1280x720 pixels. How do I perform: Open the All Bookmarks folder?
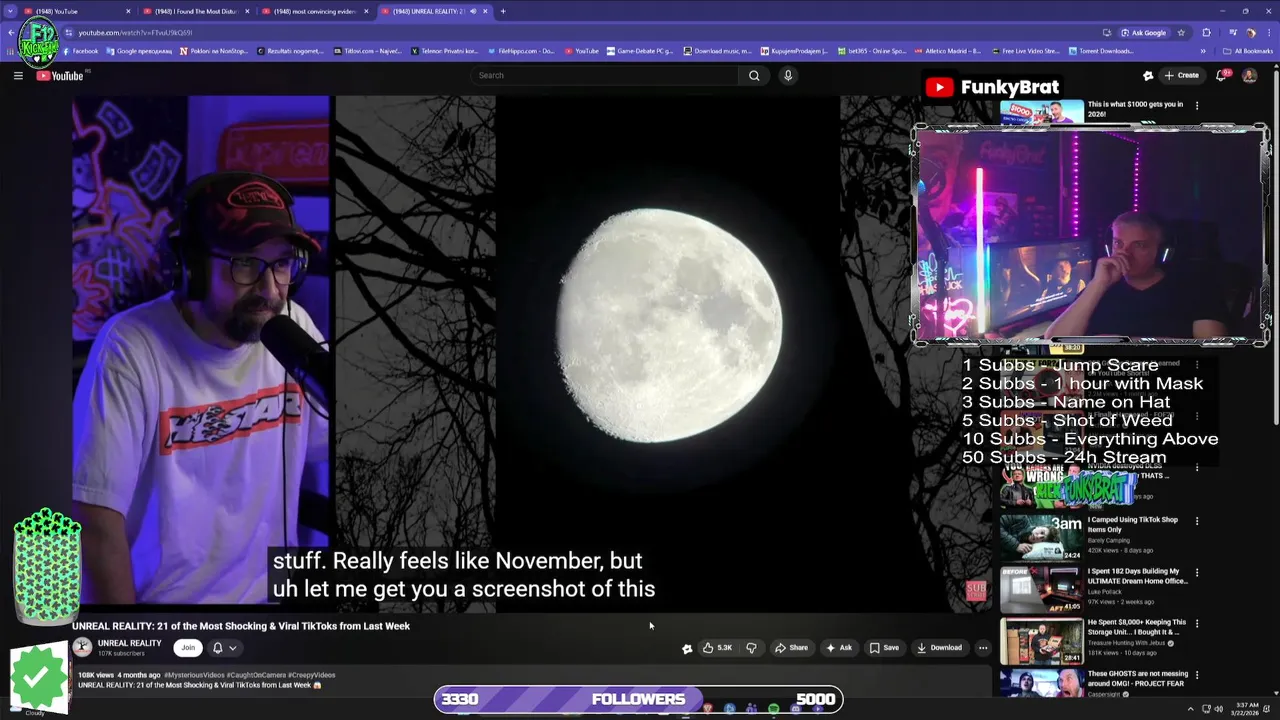(x=1247, y=51)
